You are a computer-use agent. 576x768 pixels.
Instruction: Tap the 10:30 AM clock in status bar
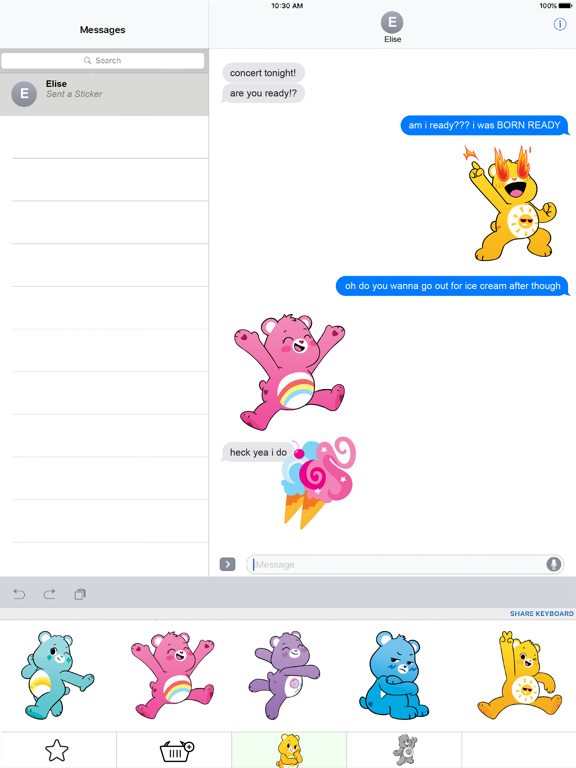[287, 6]
